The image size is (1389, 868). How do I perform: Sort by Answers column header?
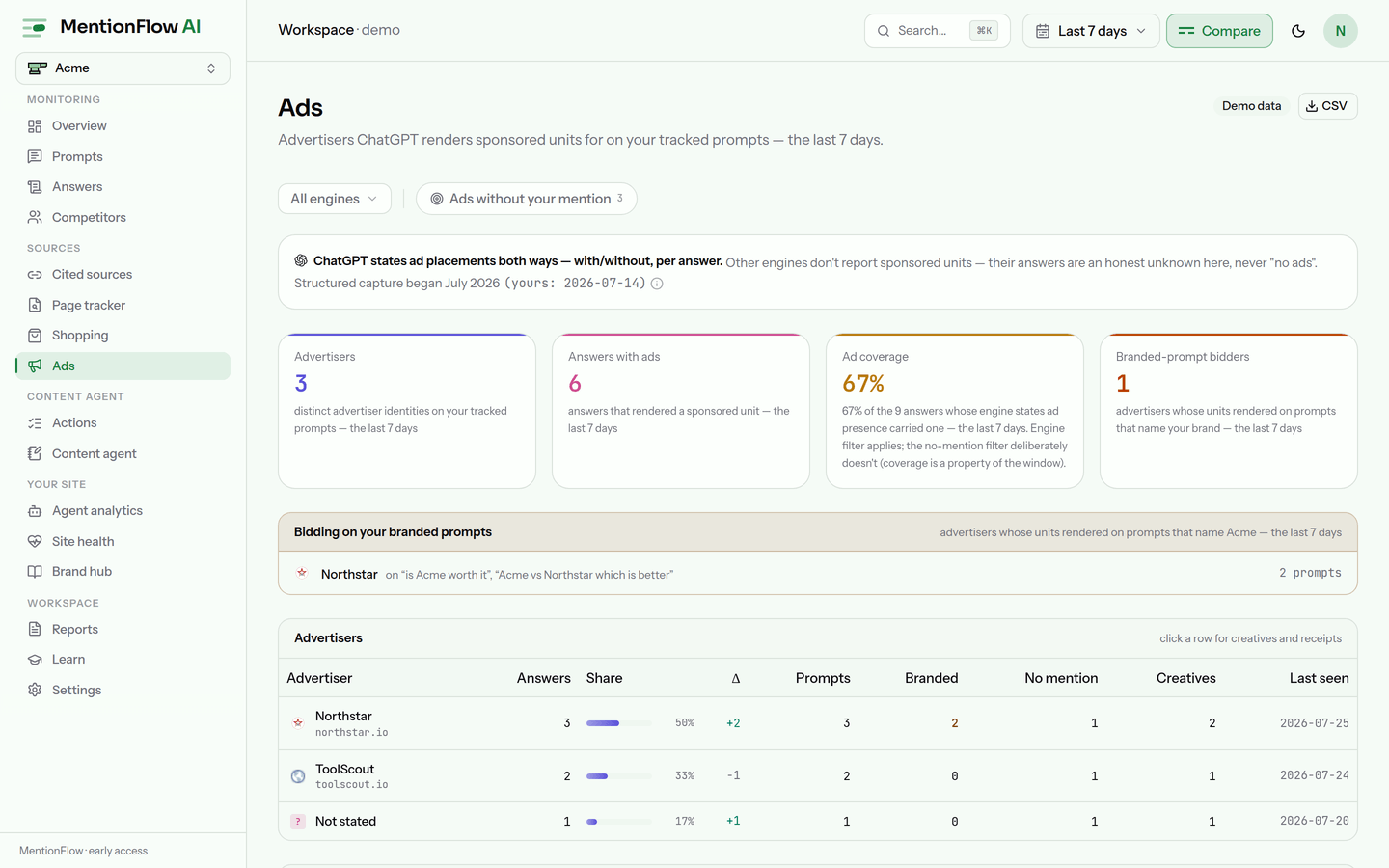pyautogui.click(x=543, y=678)
